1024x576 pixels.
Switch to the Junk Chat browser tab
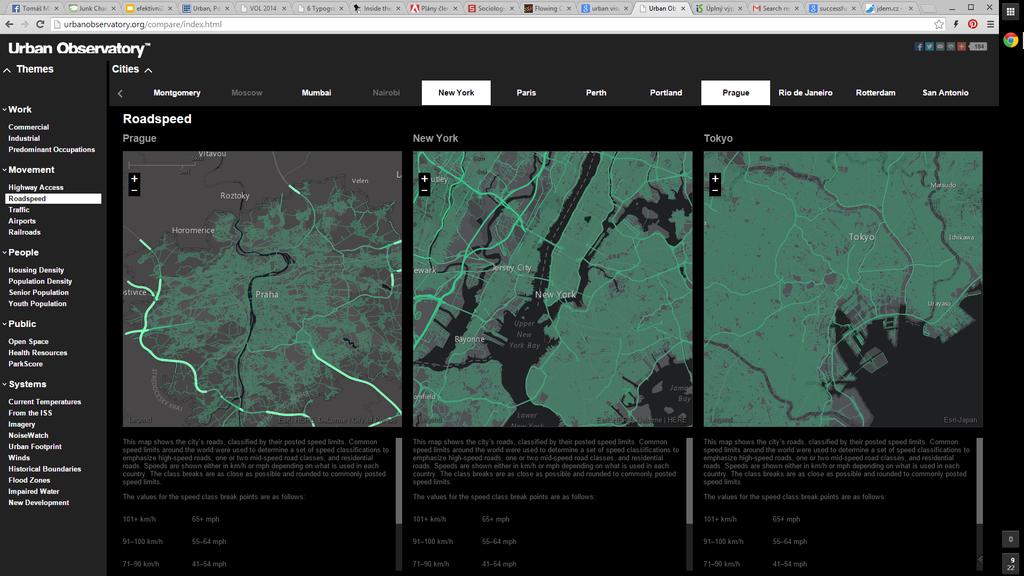(x=91, y=8)
